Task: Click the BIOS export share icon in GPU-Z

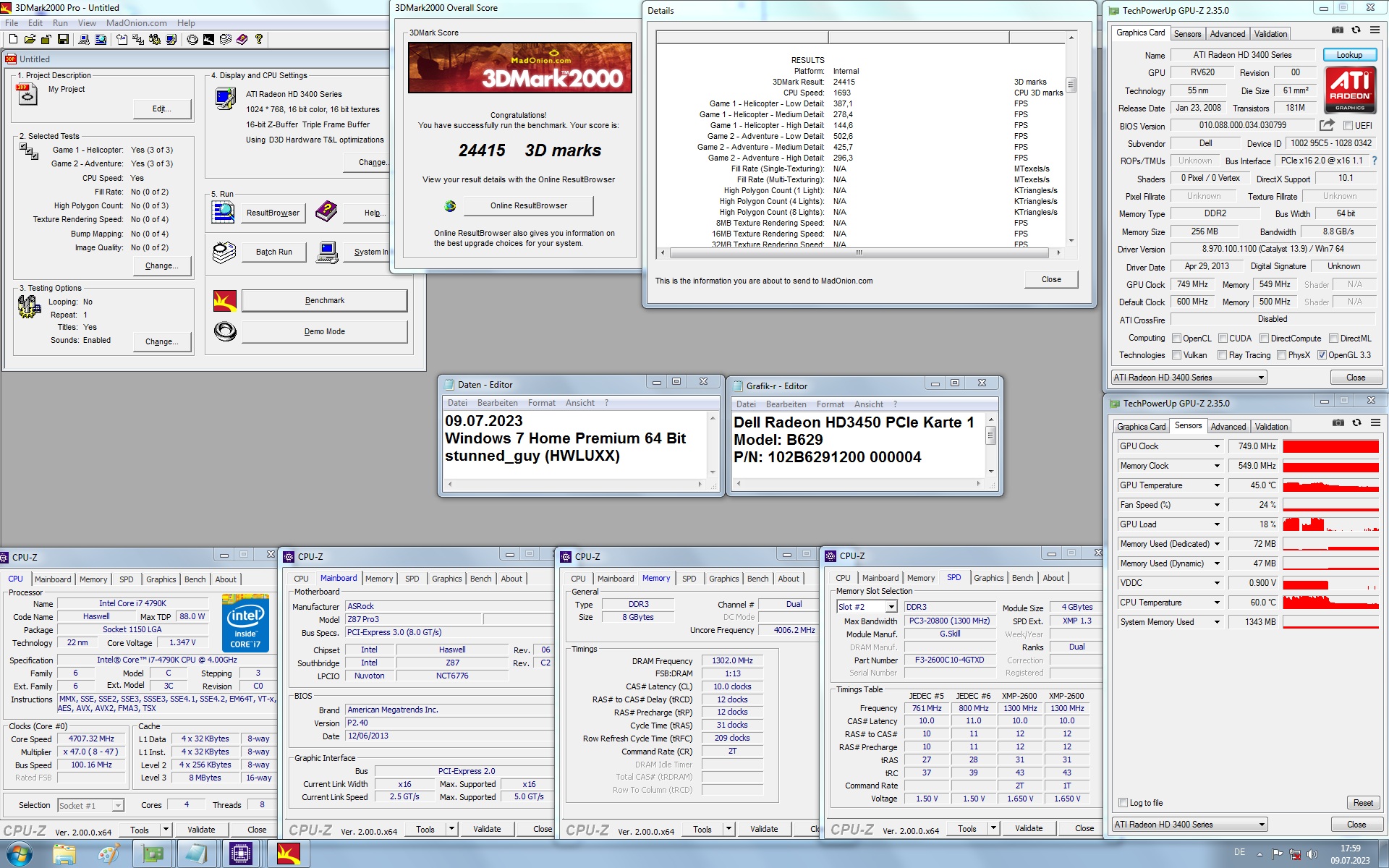Action: click(1327, 125)
